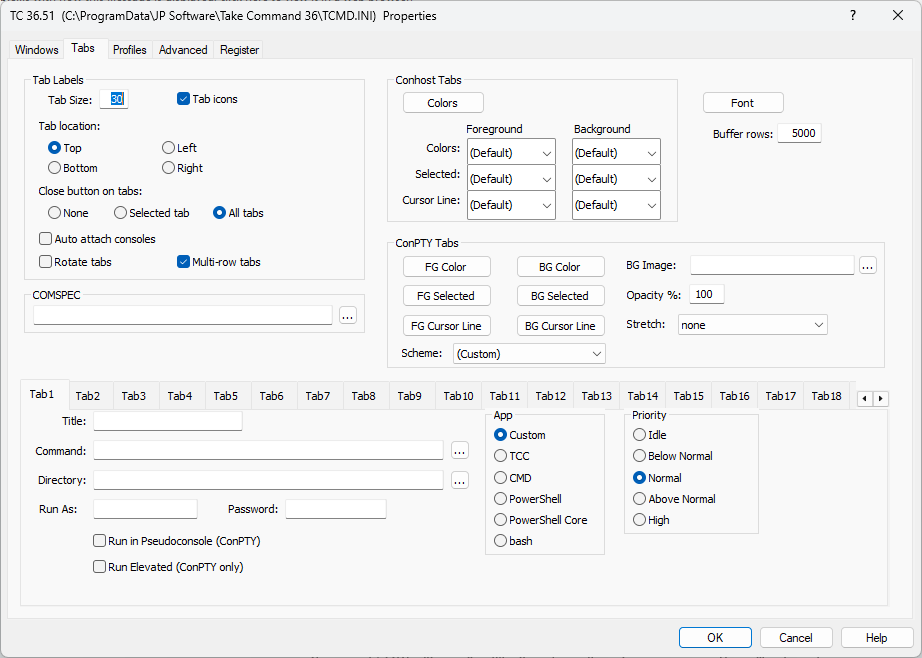Screen dimensions: 922x658
Task: Open the Cursor Line Foreground dropdown
Action: click(x=511, y=205)
